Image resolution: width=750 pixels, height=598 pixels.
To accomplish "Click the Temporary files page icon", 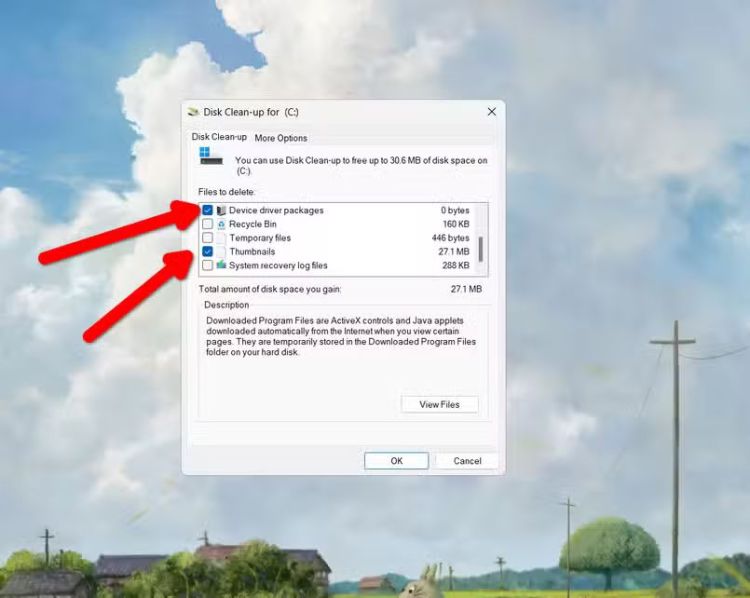I will pos(221,239).
